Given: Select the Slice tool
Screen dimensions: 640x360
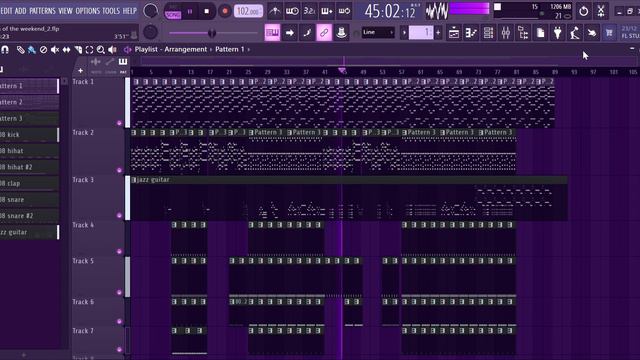Looking at the screenshot, I should pos(78,50).
